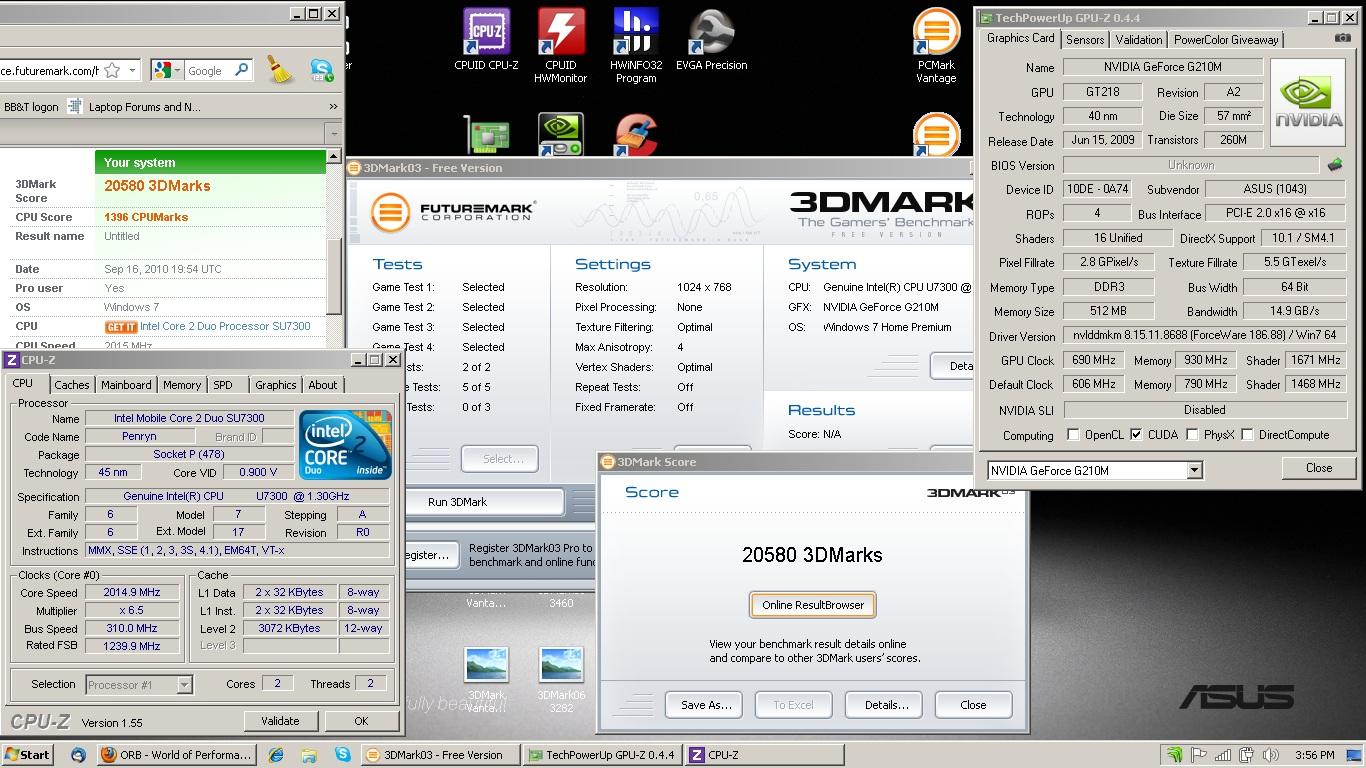Enable the OpenCL checkbox
The height and width of the screenshot is (768, 1366).
(1073, 435)
